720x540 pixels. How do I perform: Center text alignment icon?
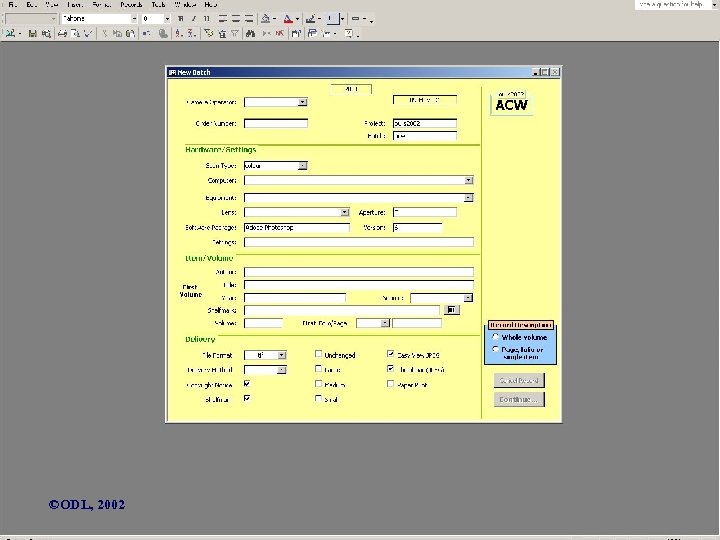236,19
